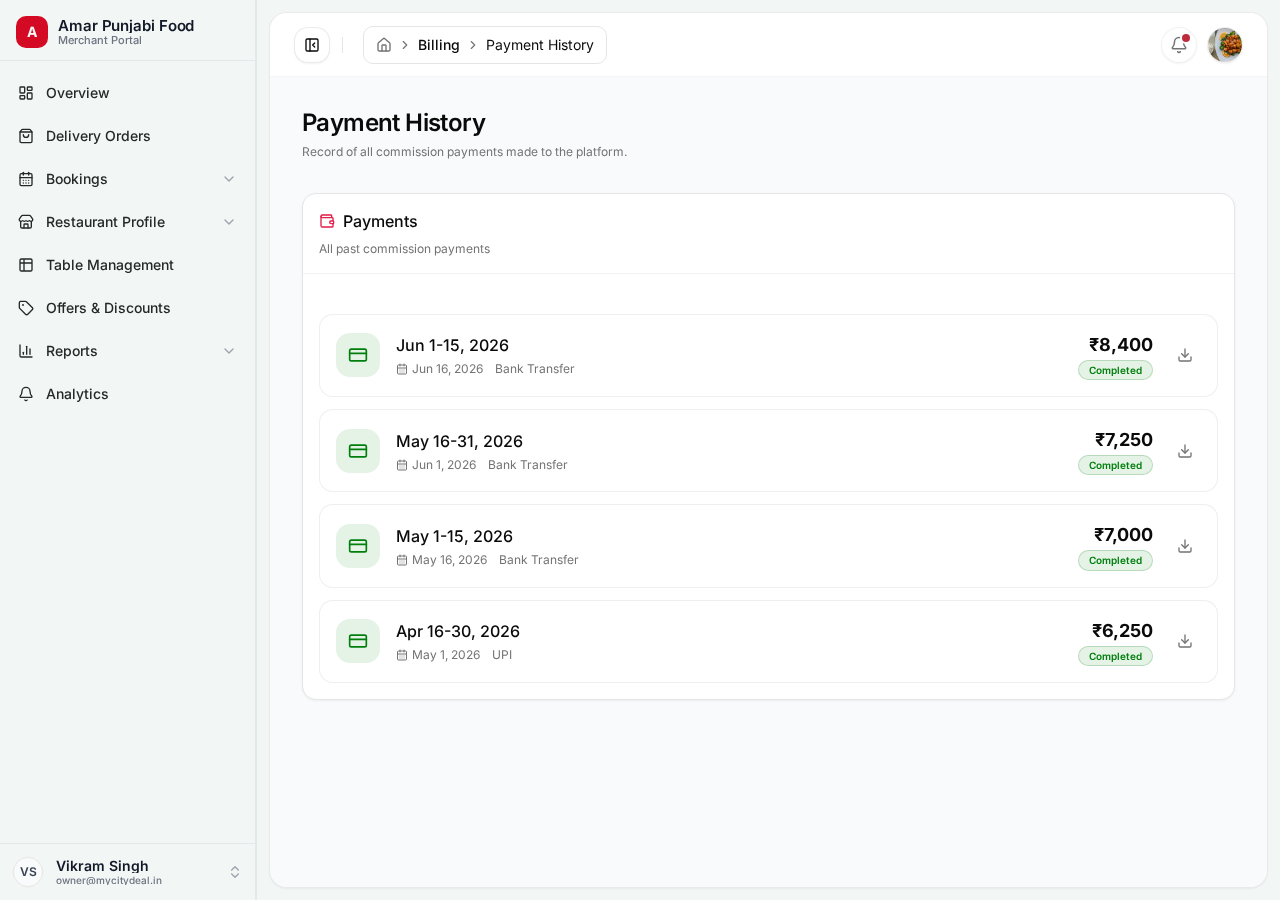Click the UPI payment method label

pyautogui.click(x=502, y=655)
